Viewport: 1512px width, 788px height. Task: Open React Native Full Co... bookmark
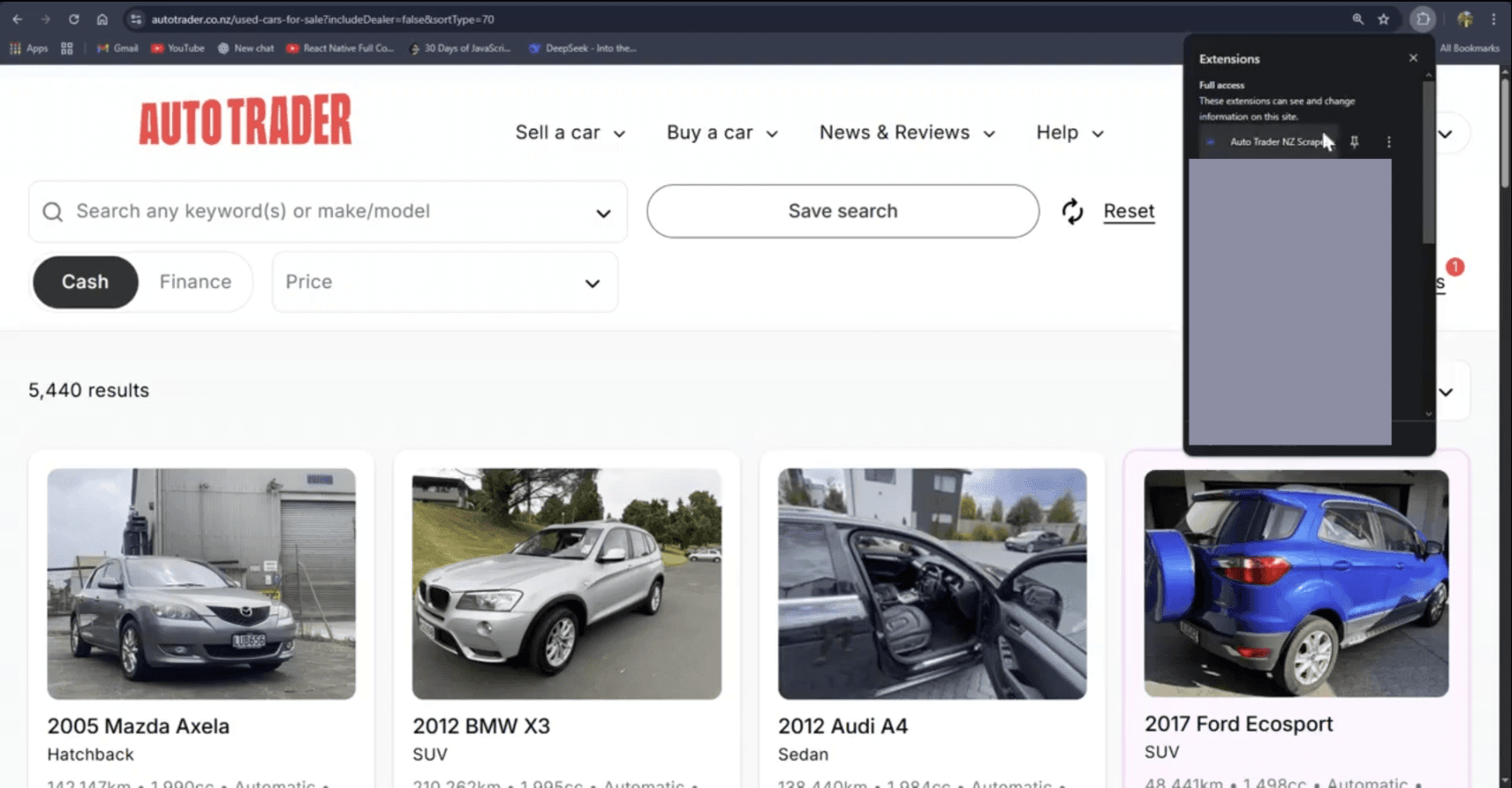click(341, 48)
